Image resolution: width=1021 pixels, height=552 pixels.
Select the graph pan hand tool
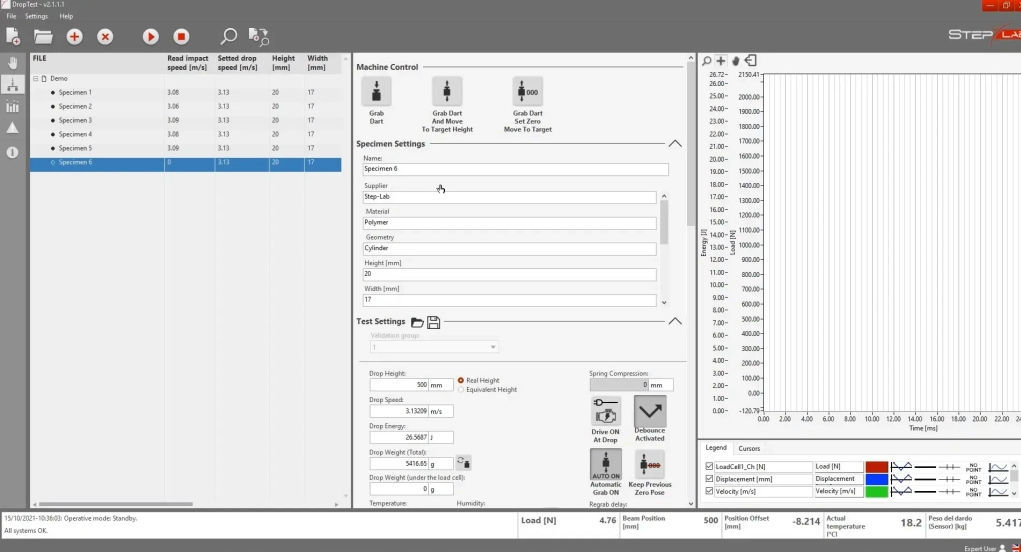[736, 61]
